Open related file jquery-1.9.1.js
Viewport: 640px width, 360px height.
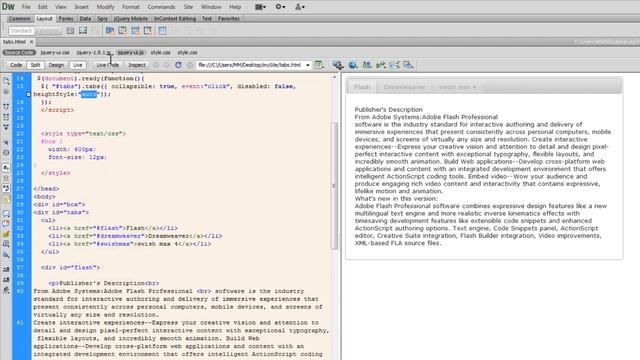pyautogui.click(x=93, y=53)
